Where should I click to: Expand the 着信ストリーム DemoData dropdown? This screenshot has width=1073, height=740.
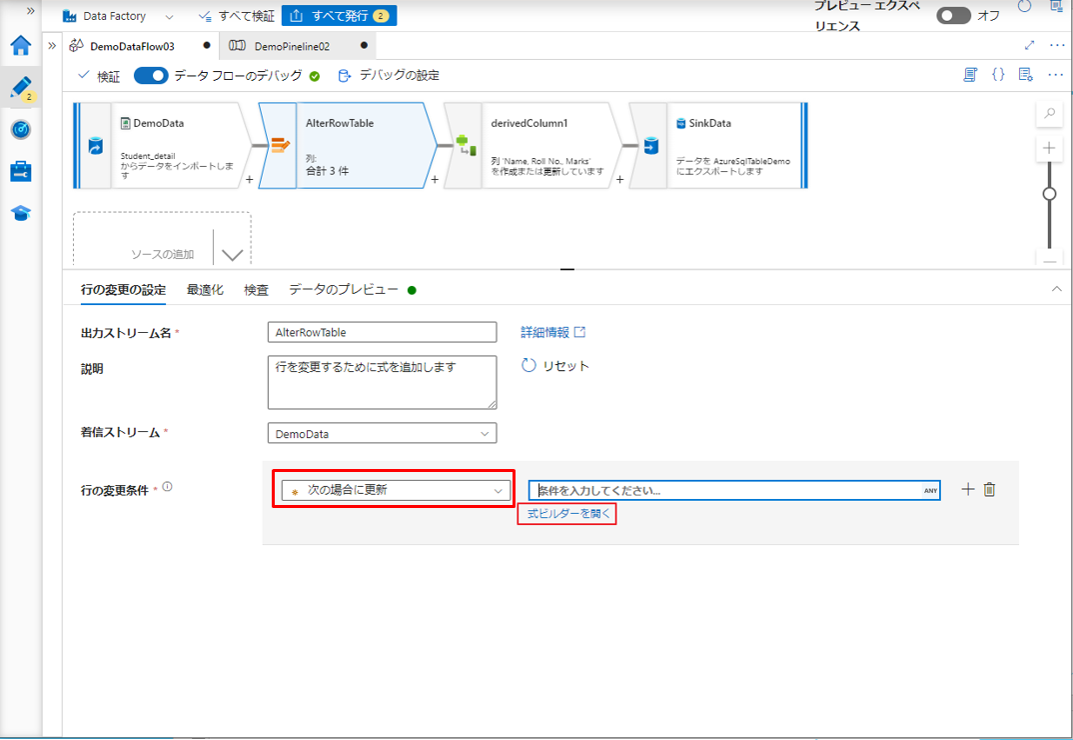pos(382,434)
